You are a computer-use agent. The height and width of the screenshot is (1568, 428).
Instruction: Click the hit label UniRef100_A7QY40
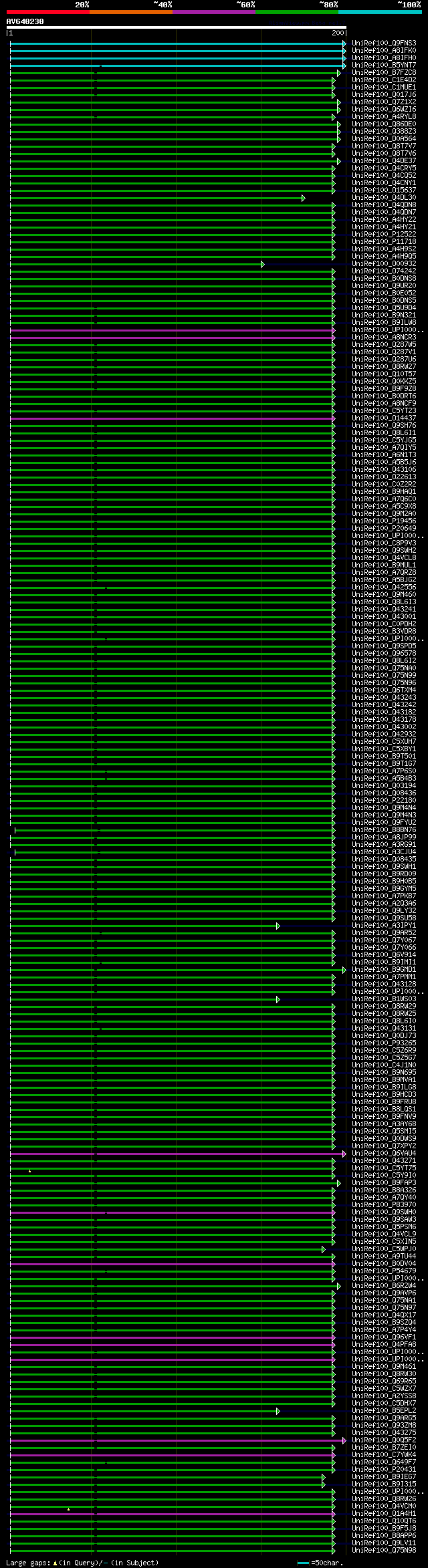pos(384,1197)
